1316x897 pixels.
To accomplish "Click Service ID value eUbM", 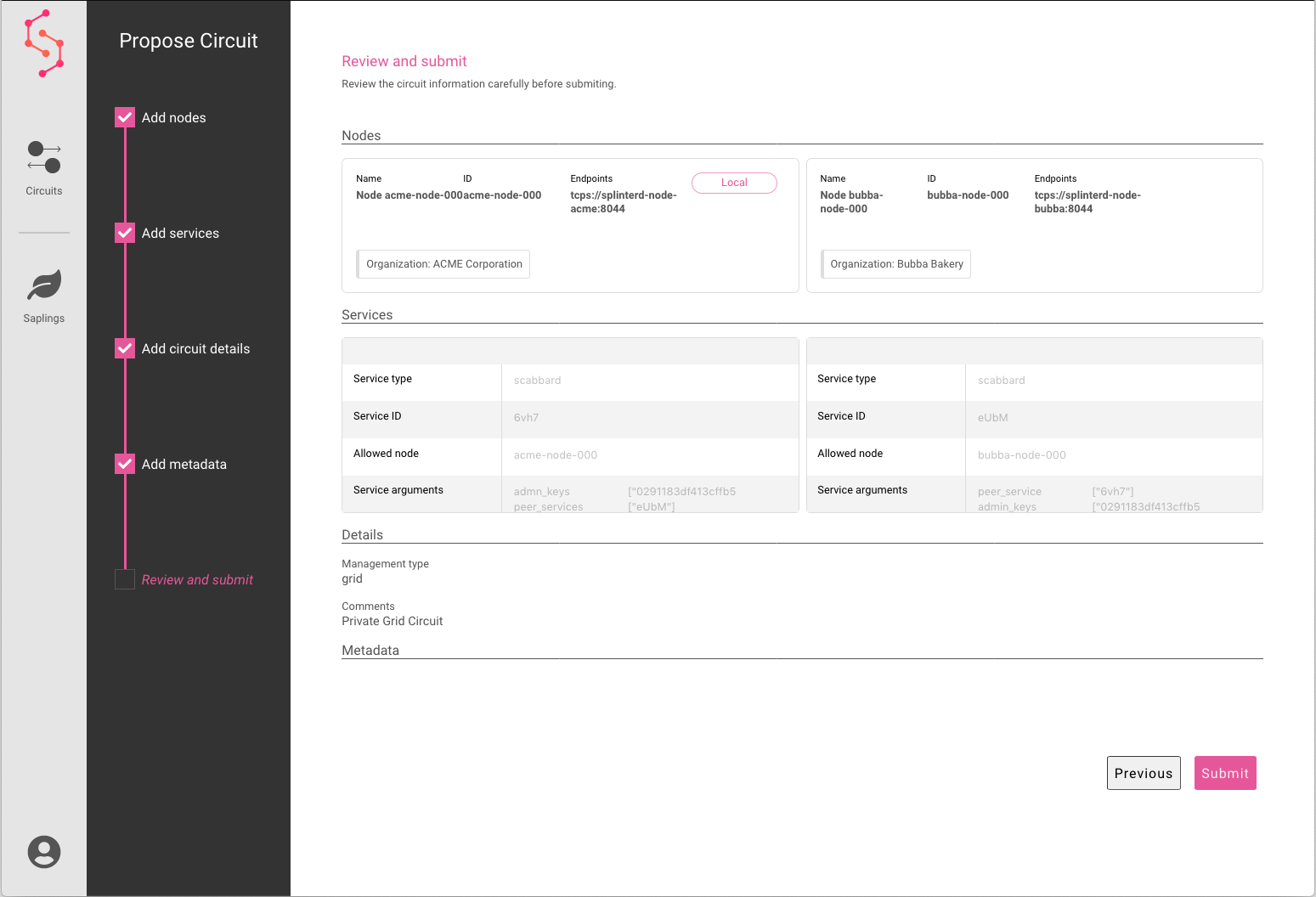I will [x=992, y=418].
